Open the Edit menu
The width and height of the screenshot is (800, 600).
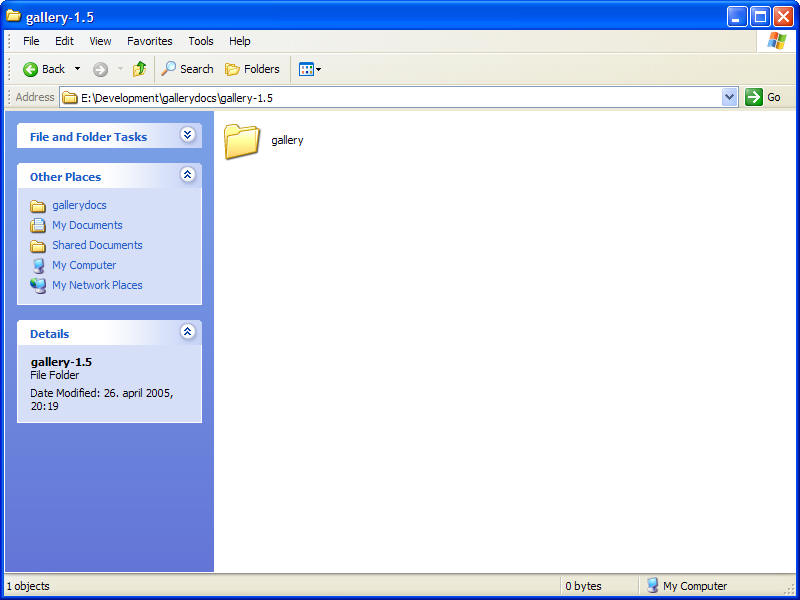64,41
